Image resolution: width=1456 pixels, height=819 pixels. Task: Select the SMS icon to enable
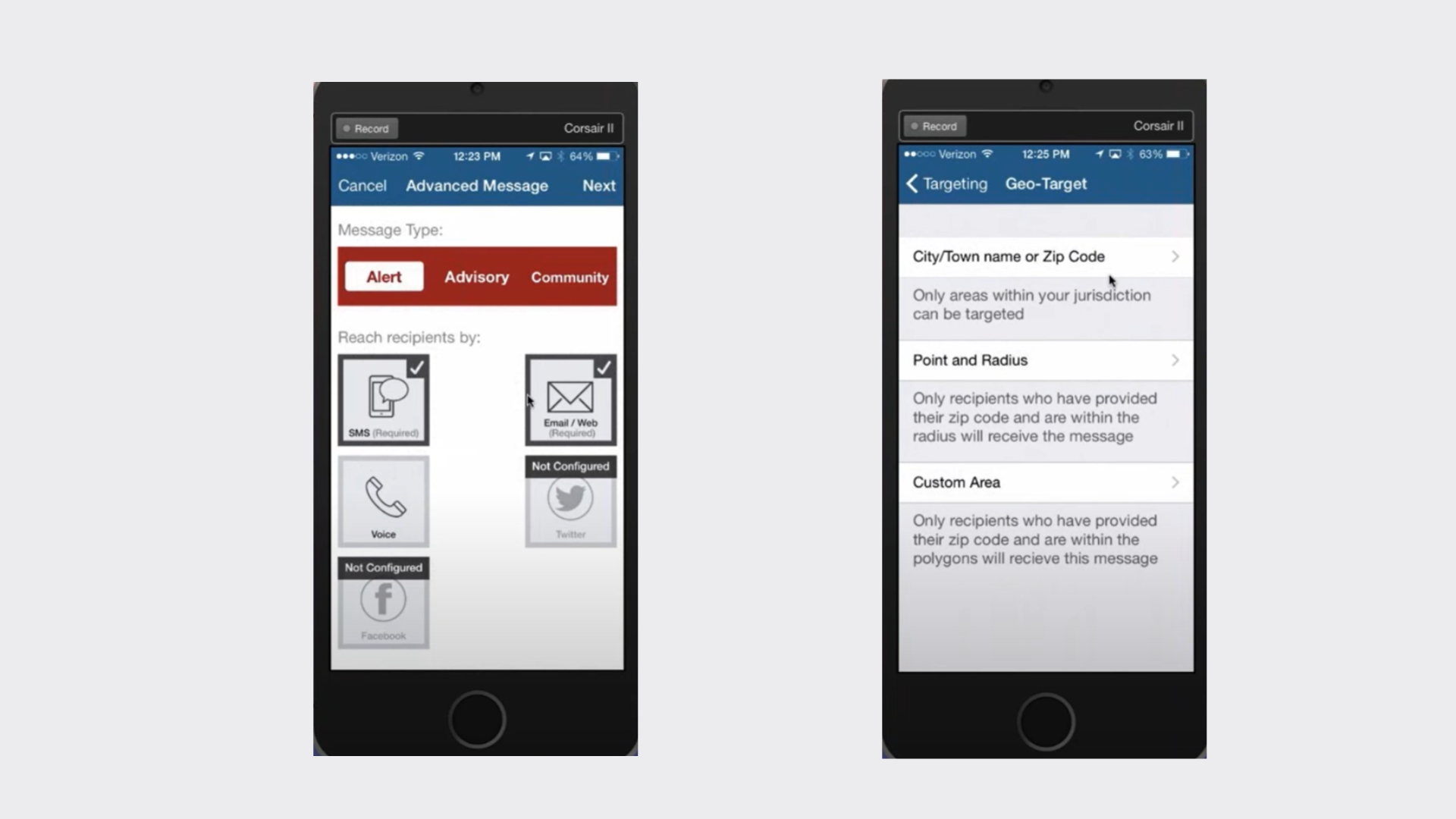(383, 398)
